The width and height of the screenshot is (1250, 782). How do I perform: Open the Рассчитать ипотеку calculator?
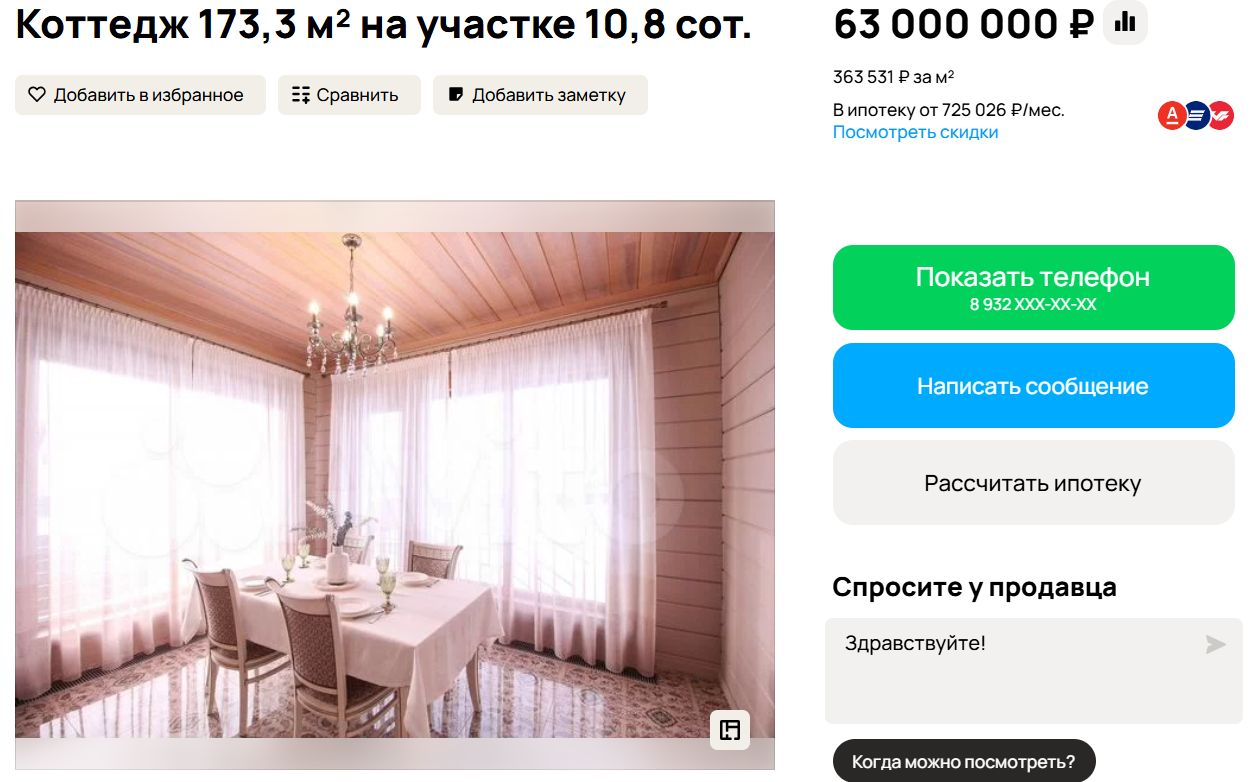pos(1034,483)
